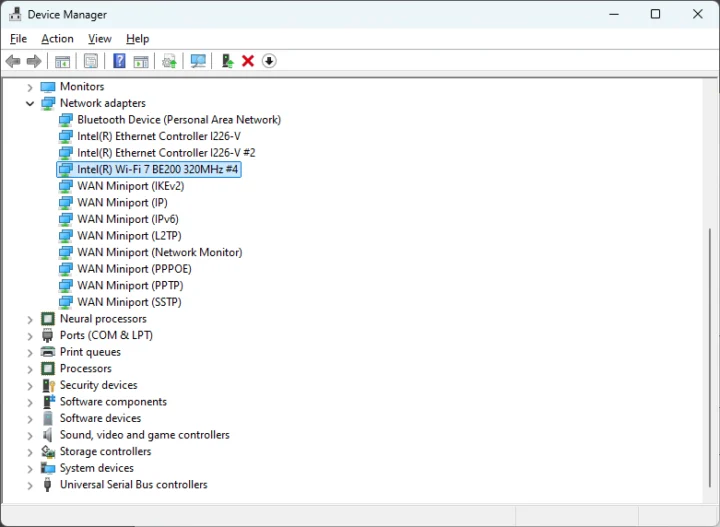
Task: Click the Print queues printer icon
Action: coord(48,352)
